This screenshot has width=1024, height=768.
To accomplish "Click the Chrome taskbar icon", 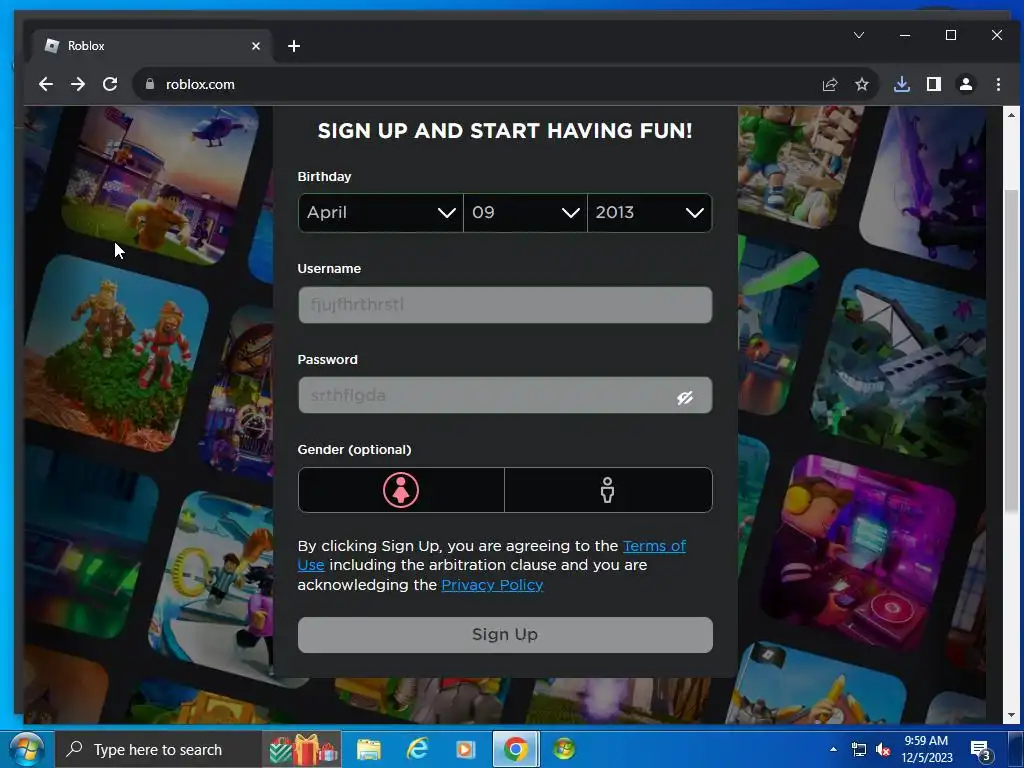I will 515,750.
